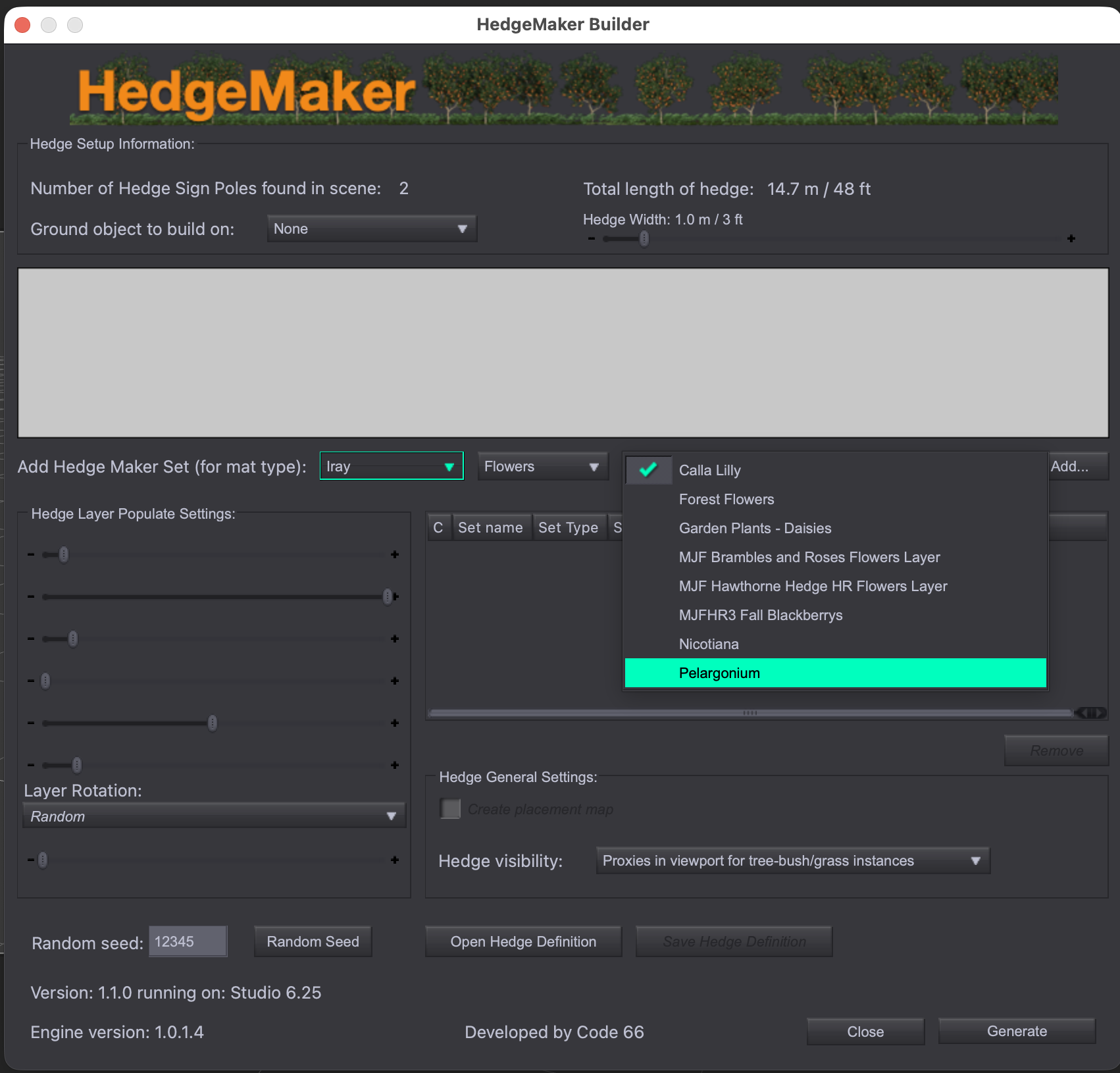Generate the hedge
Image resolution: width=1120 pixels, height=1073 pixels.
[x=1017, y=1031]
